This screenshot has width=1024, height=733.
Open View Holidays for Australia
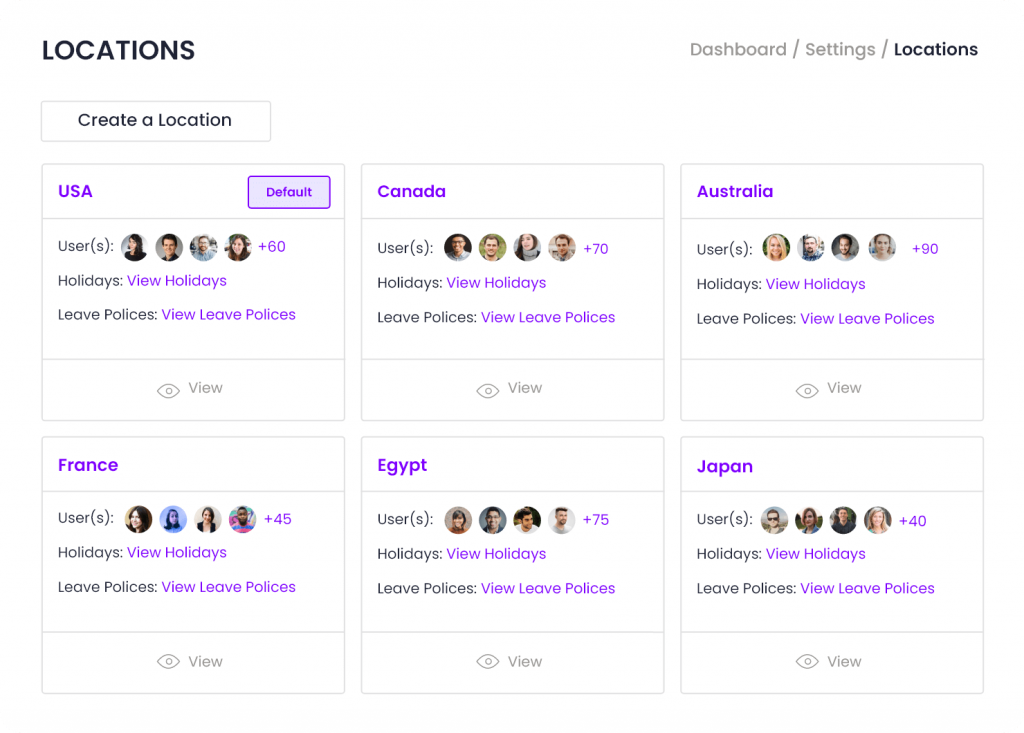(x=815, y=284)
